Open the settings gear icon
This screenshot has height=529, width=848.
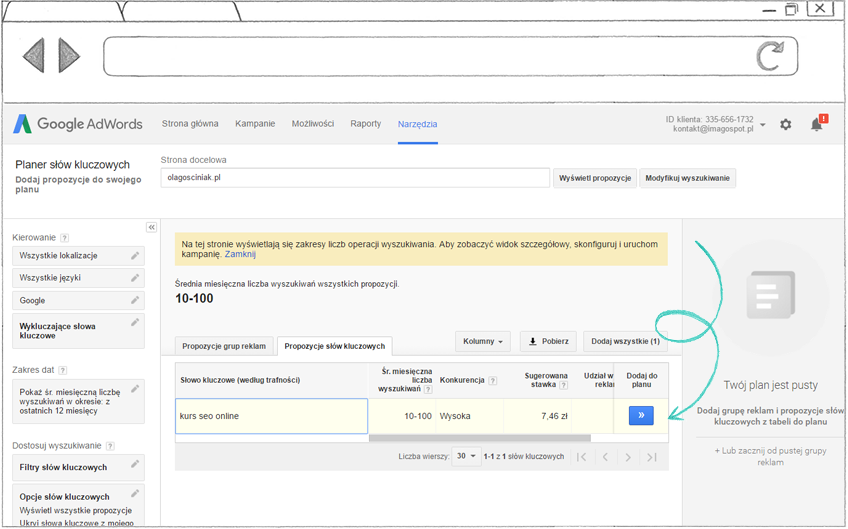785,124
